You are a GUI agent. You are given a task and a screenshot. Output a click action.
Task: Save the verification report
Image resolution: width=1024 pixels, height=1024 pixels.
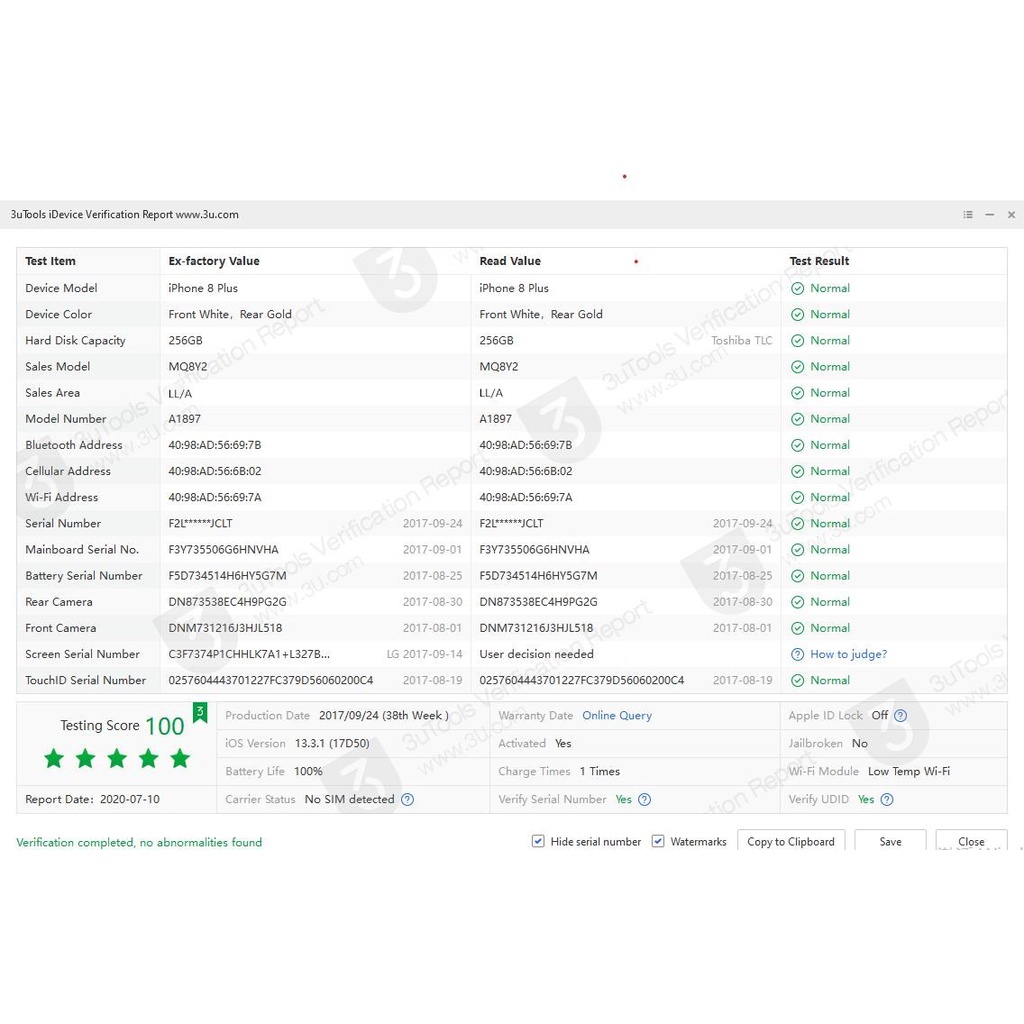click(890, 841)
